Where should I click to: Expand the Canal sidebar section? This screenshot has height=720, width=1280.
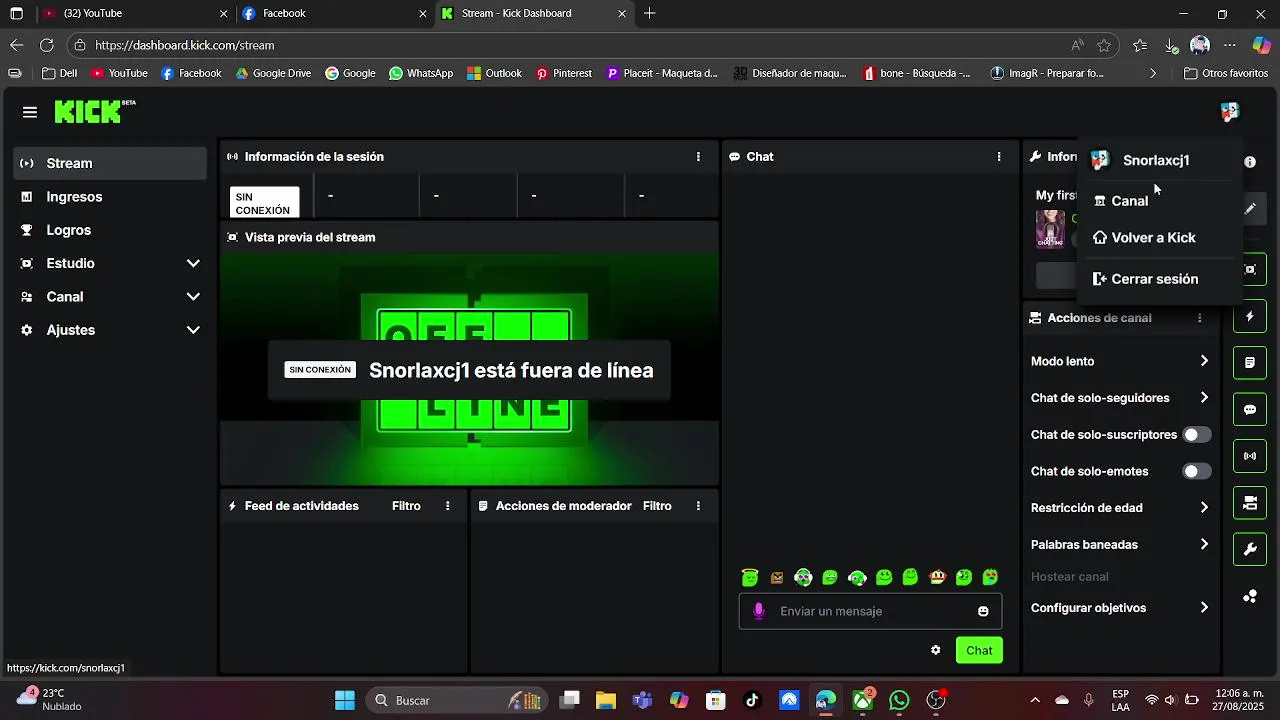tap(110, 297)
